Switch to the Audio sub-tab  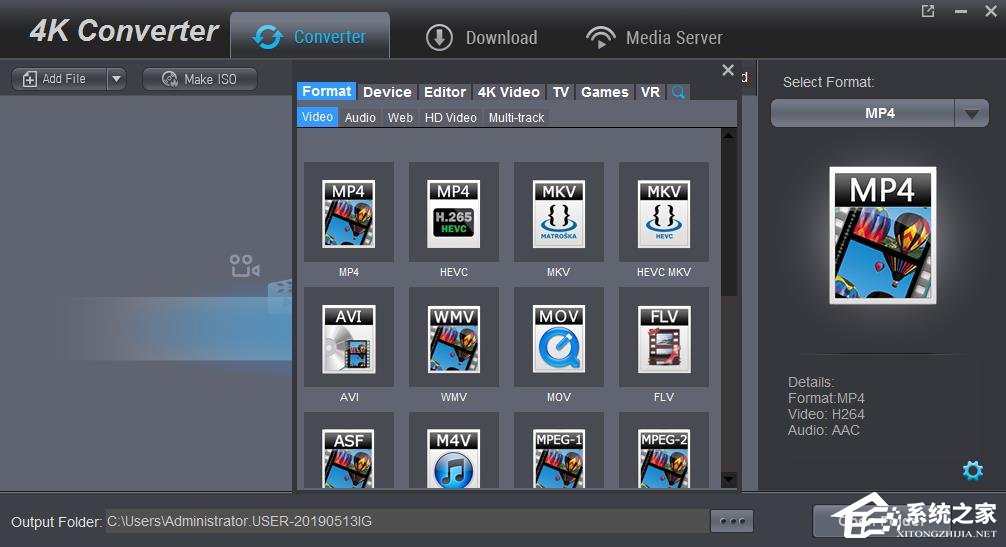pyautogui.click(x=360, y=117)
